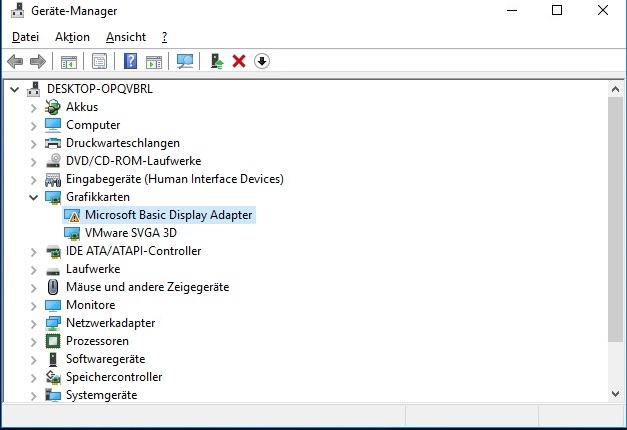627x430 pixels.
Task: Expand the Computer category
Action: point(34,126)
